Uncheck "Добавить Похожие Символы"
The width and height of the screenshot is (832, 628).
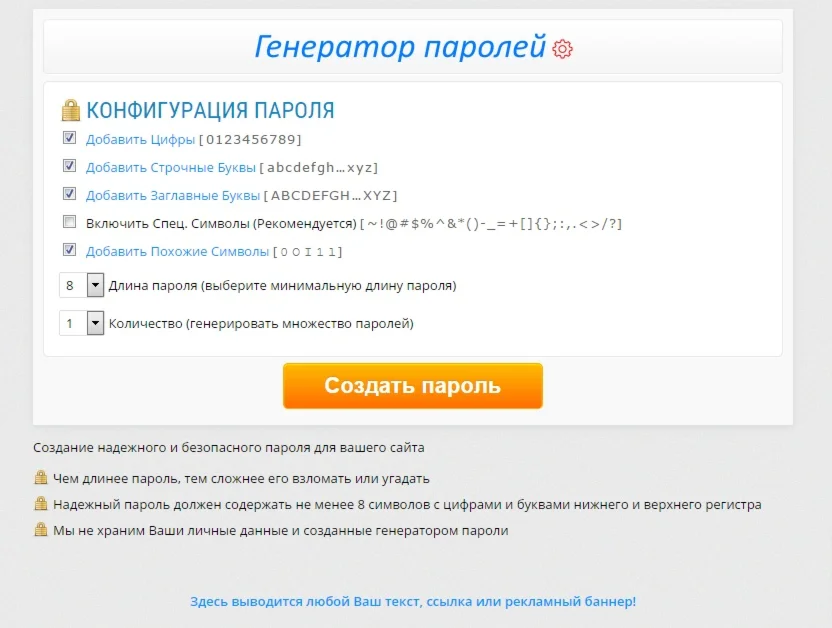(68, 252)
